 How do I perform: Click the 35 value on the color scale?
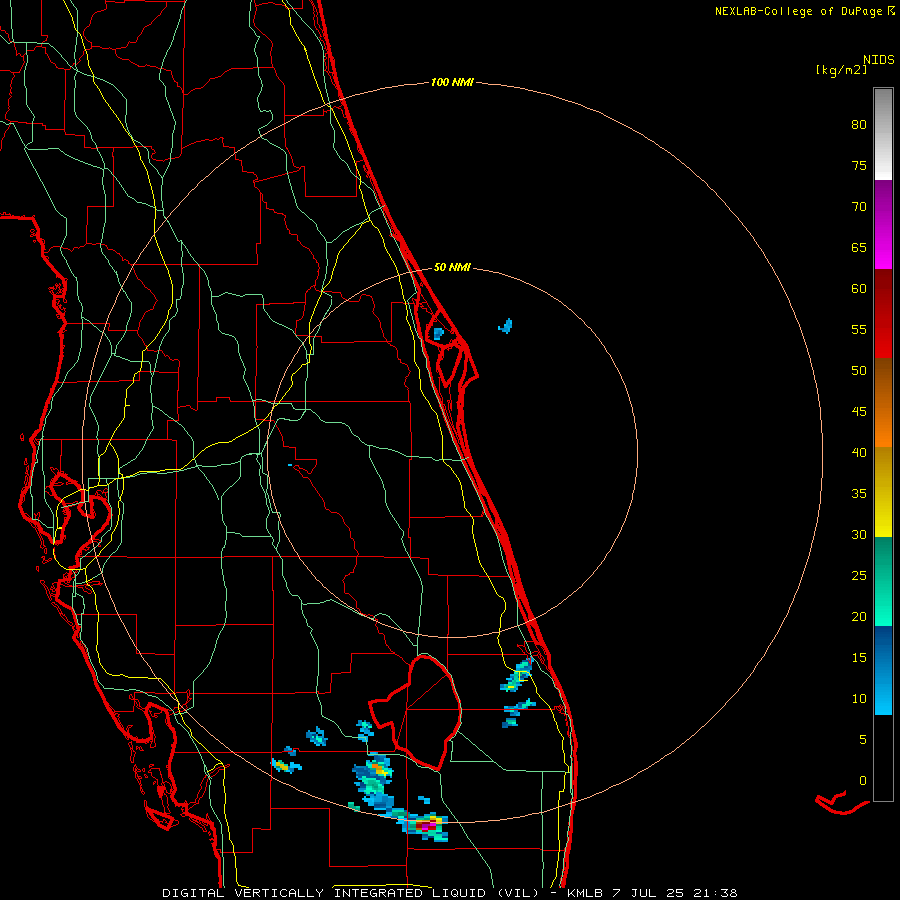pyautogui.click(x=859, y=494)
